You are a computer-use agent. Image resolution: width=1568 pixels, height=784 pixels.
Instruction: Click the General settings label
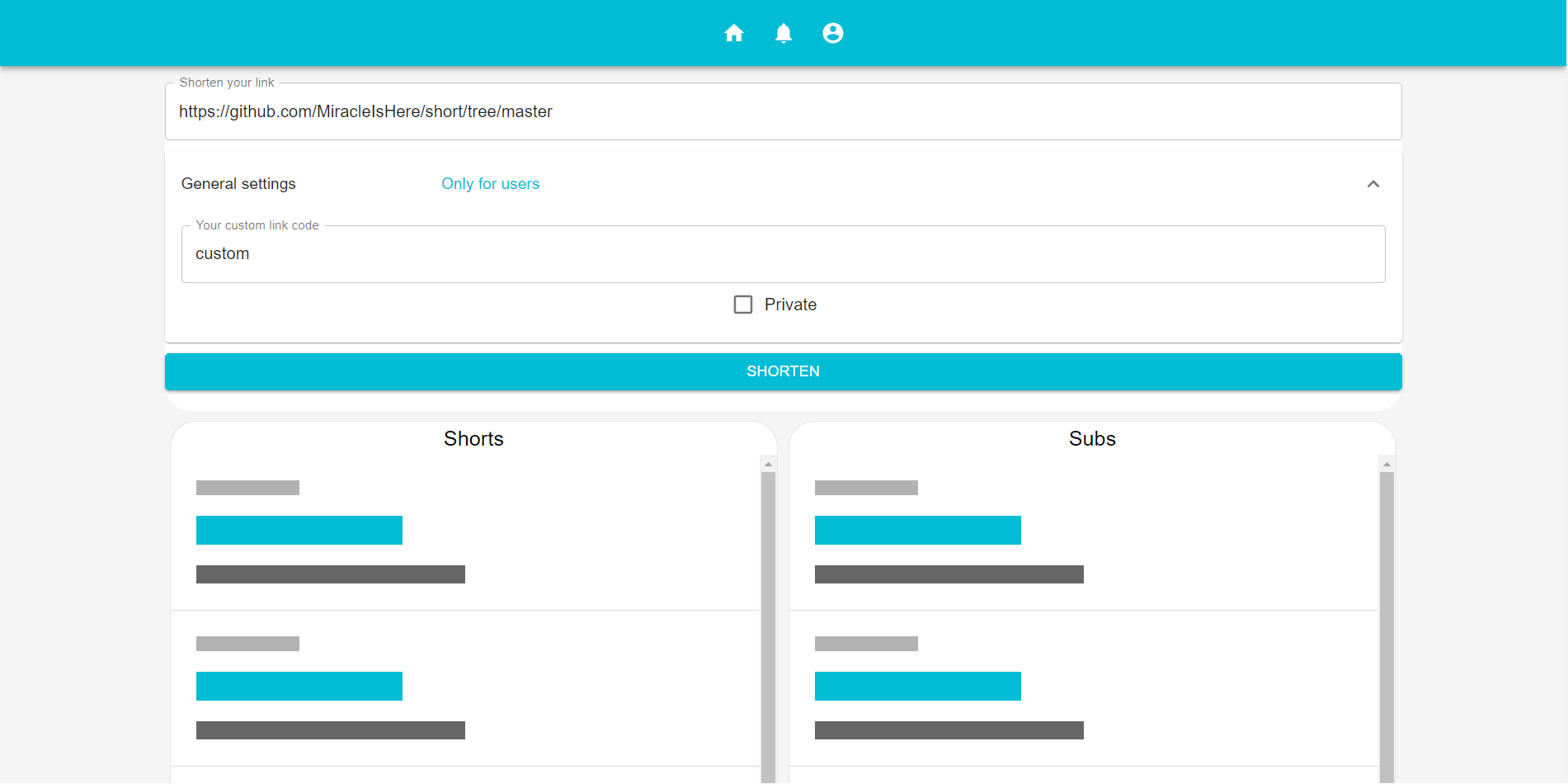tap(238, 184)
